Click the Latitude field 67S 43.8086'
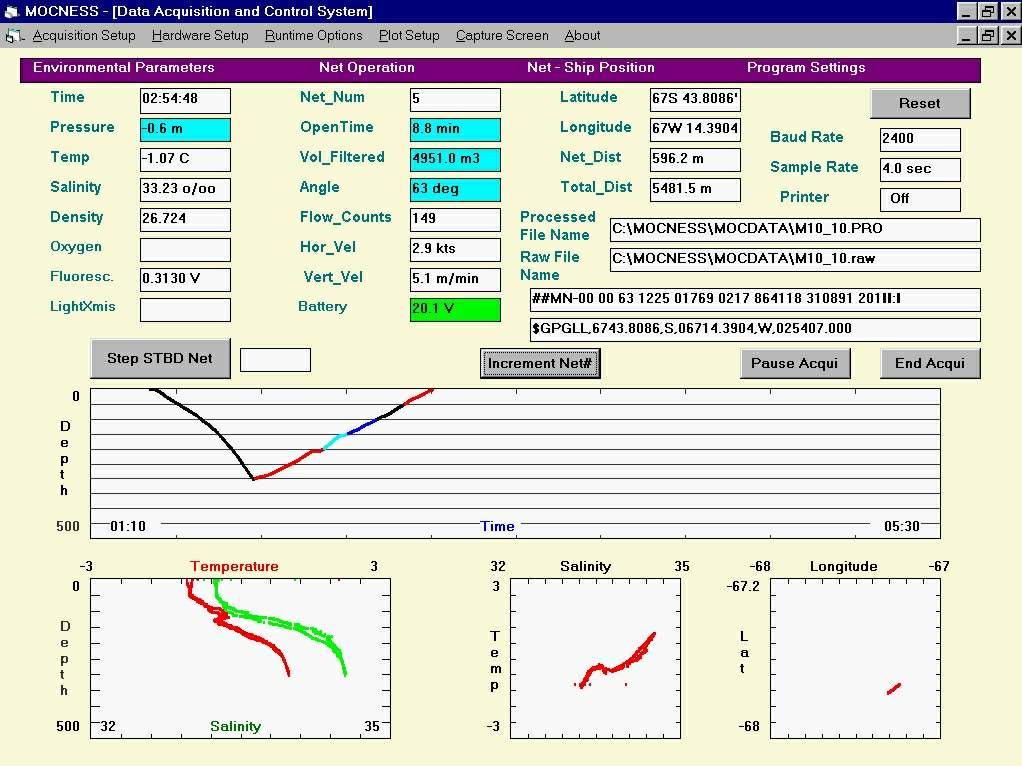Image resolution: width=1022 pixels, height=766 pixels. pyautogui.click(x=695, y=100)
